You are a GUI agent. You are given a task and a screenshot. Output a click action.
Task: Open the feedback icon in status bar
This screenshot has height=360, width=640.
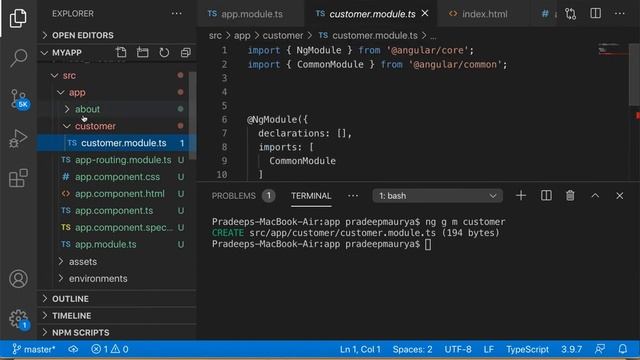click(600, 349)
